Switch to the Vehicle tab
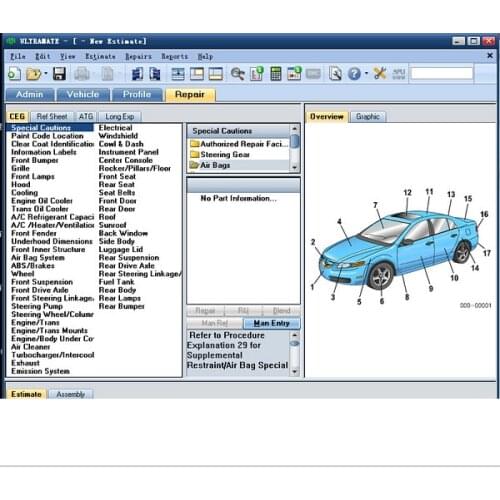 [83, 94]
